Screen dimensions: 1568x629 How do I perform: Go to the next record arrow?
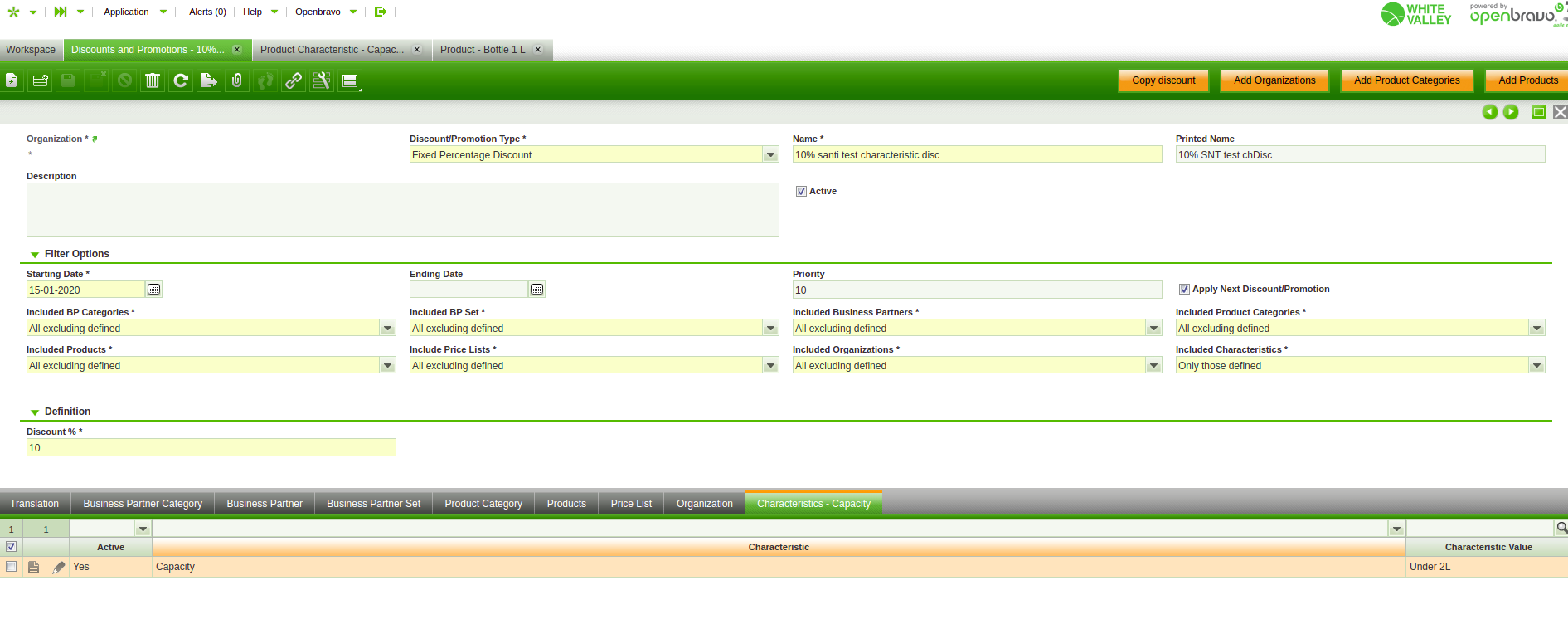[x=1511, y=112]
